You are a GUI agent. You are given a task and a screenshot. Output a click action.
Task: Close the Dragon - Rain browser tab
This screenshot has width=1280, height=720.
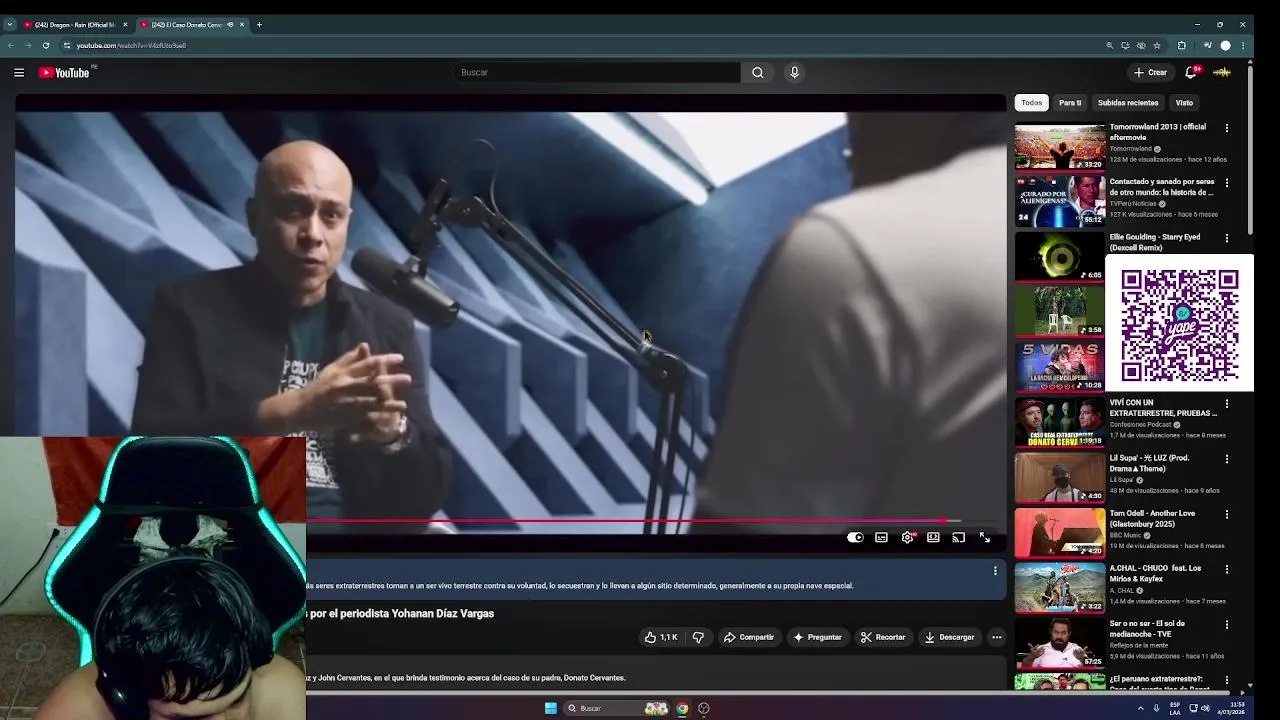click(x=125, y=24)
